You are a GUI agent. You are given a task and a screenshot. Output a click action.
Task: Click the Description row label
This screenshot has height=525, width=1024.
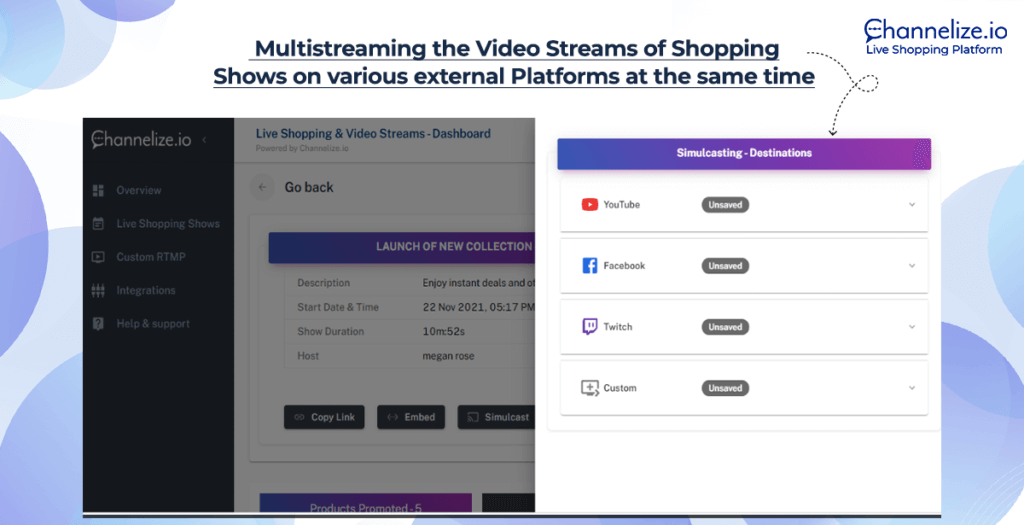click(323, 283)
